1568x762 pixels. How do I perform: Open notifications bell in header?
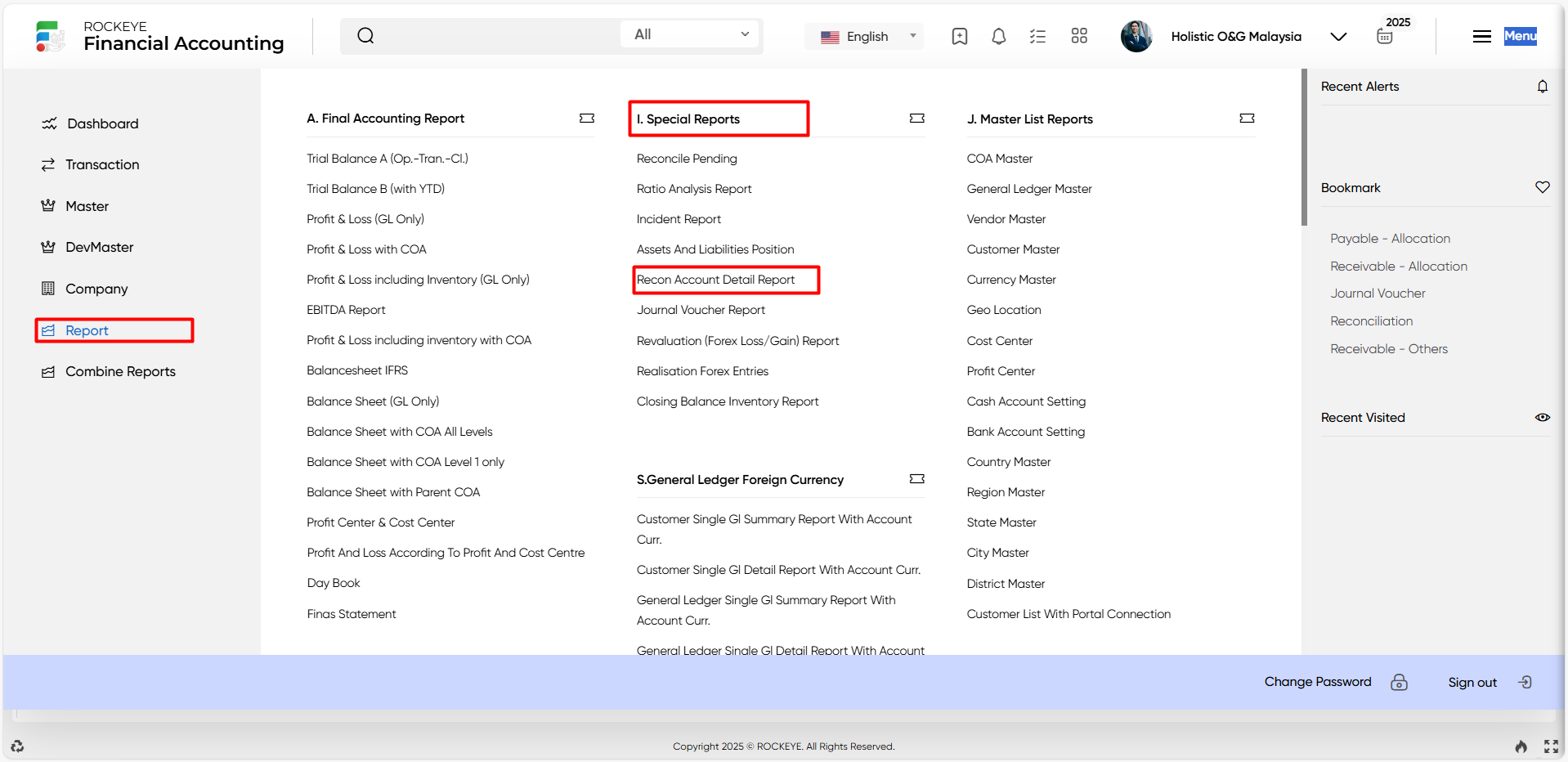pyautogui.click(x=999, y=36)
